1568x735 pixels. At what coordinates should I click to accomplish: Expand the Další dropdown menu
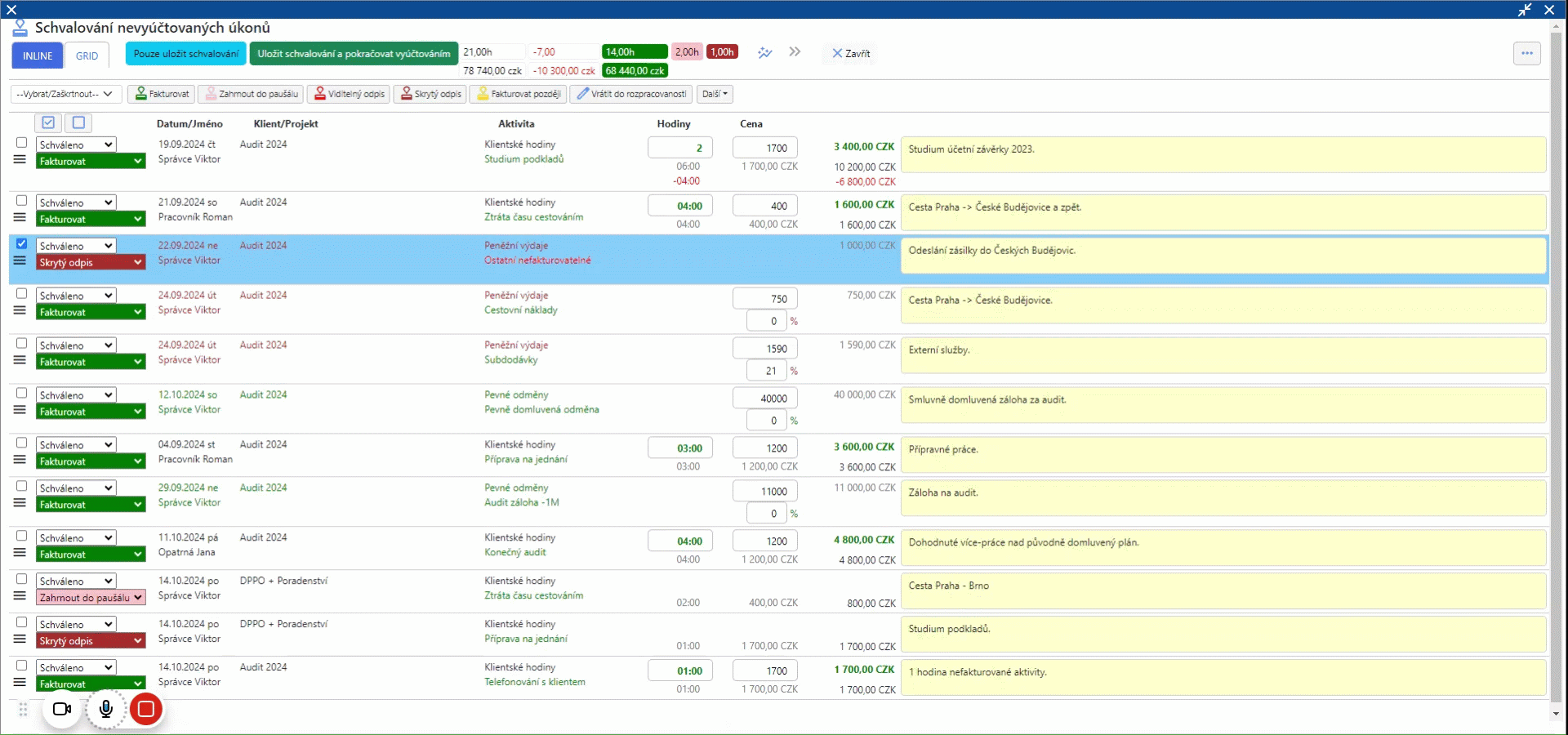coord(715,94)
